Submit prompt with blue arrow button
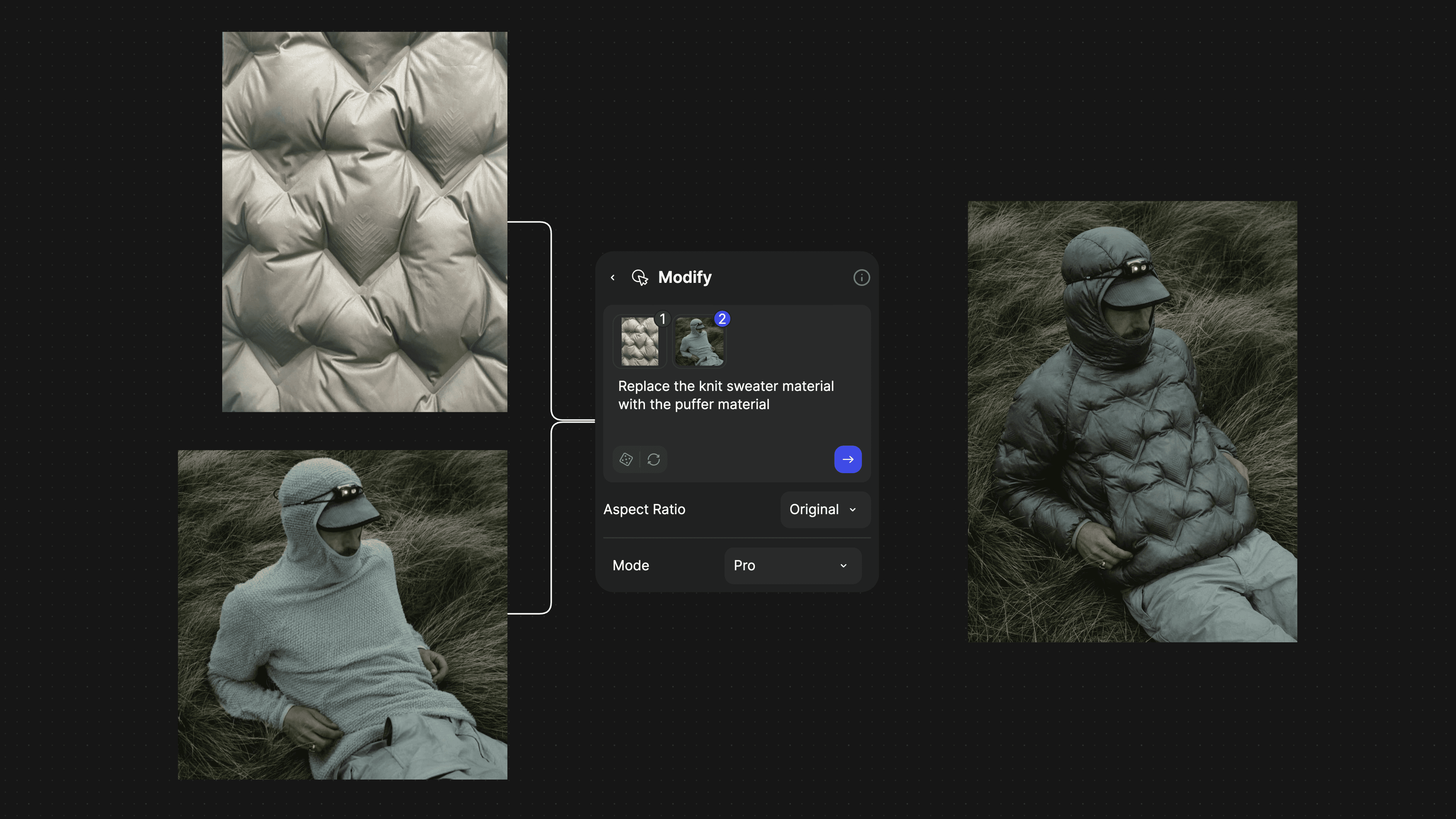Screen dimensions: 1456x819 (848, 460)
